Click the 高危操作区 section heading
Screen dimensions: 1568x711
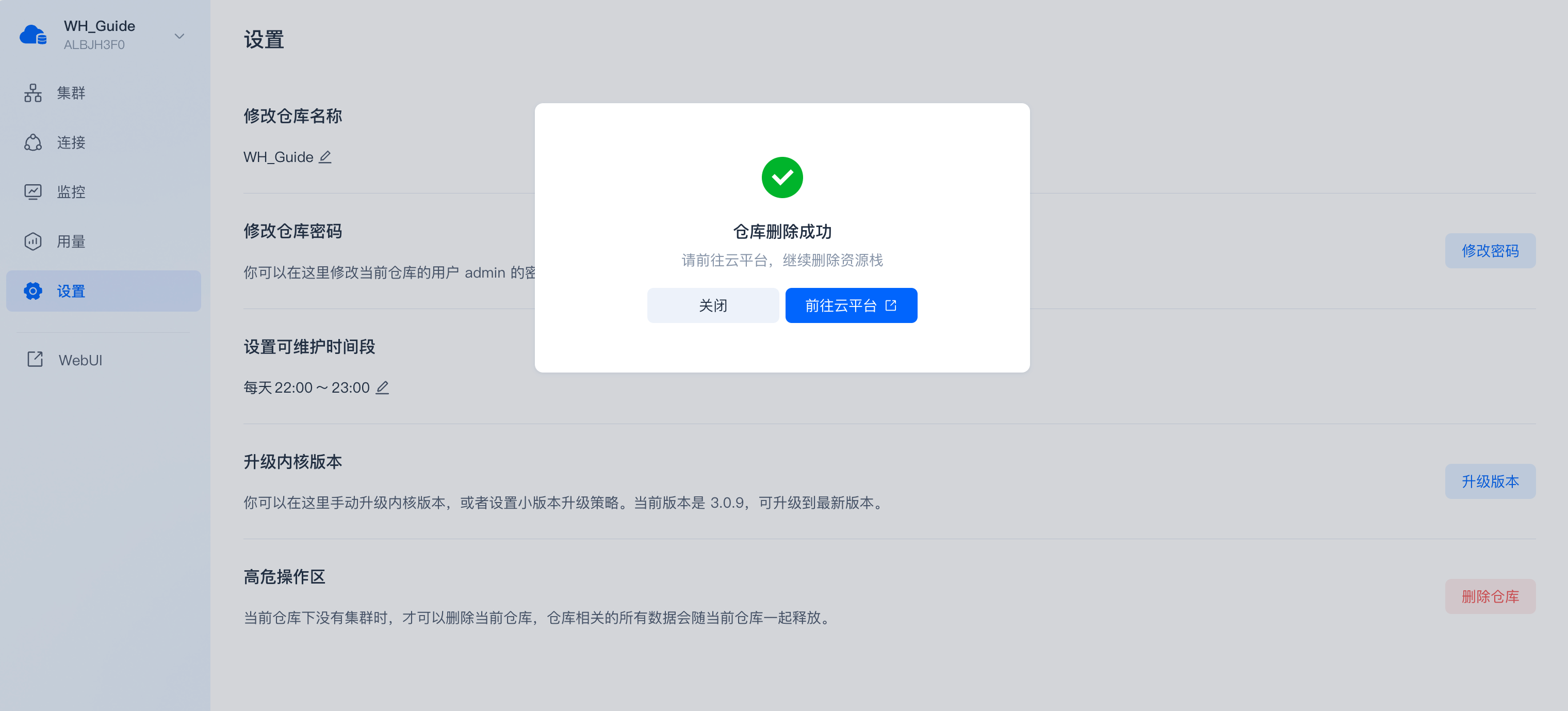click(x=284, y=577)
